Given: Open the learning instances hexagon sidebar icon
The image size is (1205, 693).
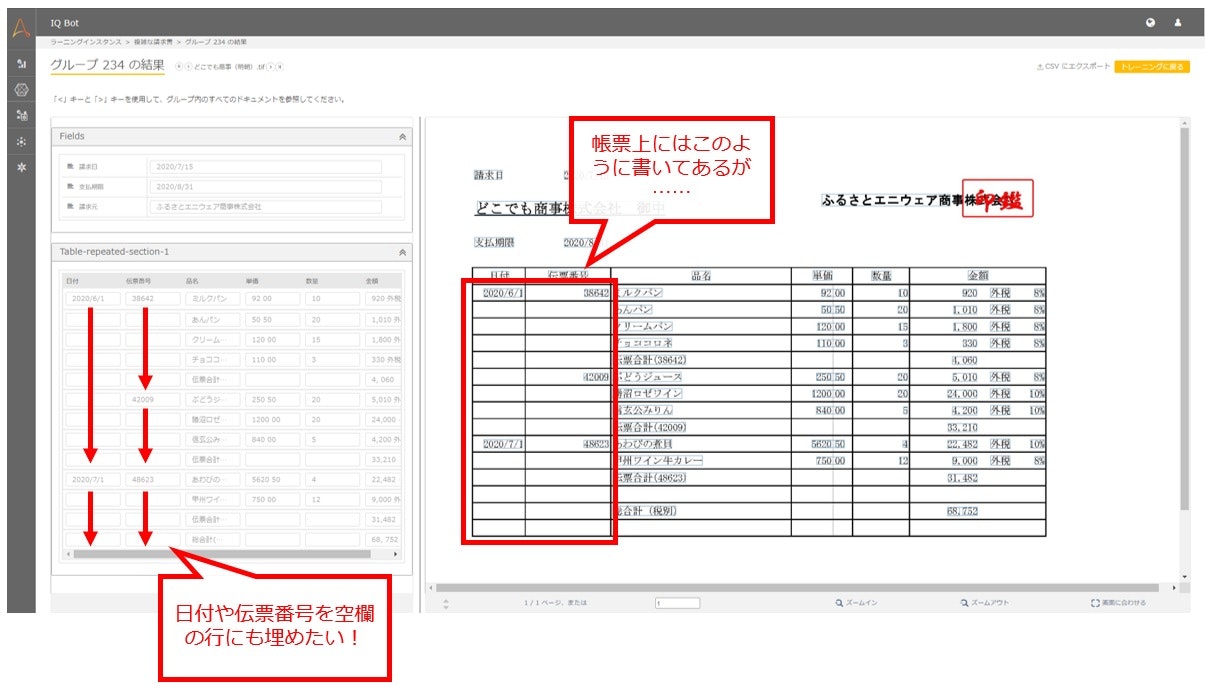Looking at the screenshot, I should 21,90.
